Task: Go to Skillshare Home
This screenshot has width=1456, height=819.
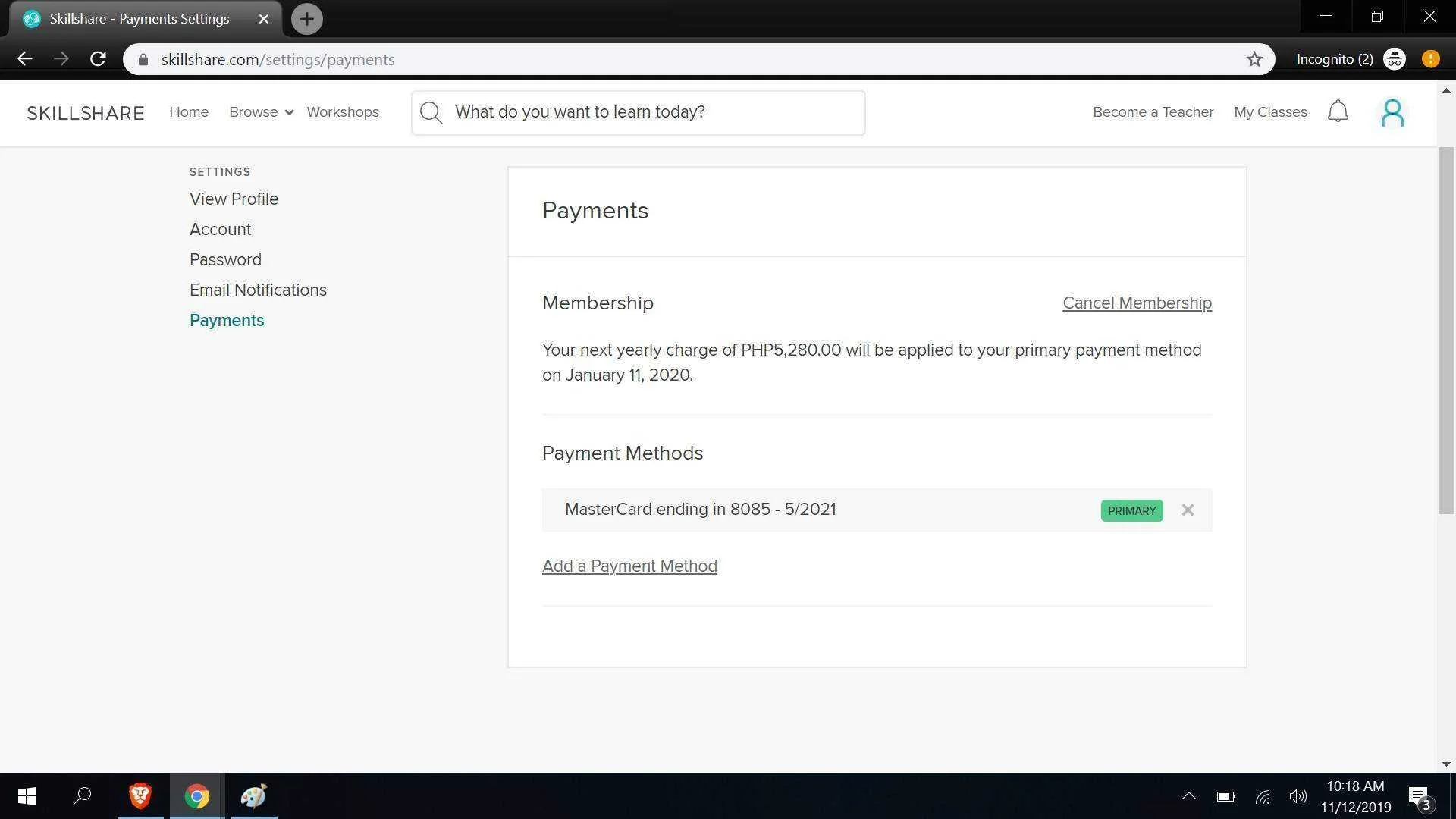Action: 189,112
